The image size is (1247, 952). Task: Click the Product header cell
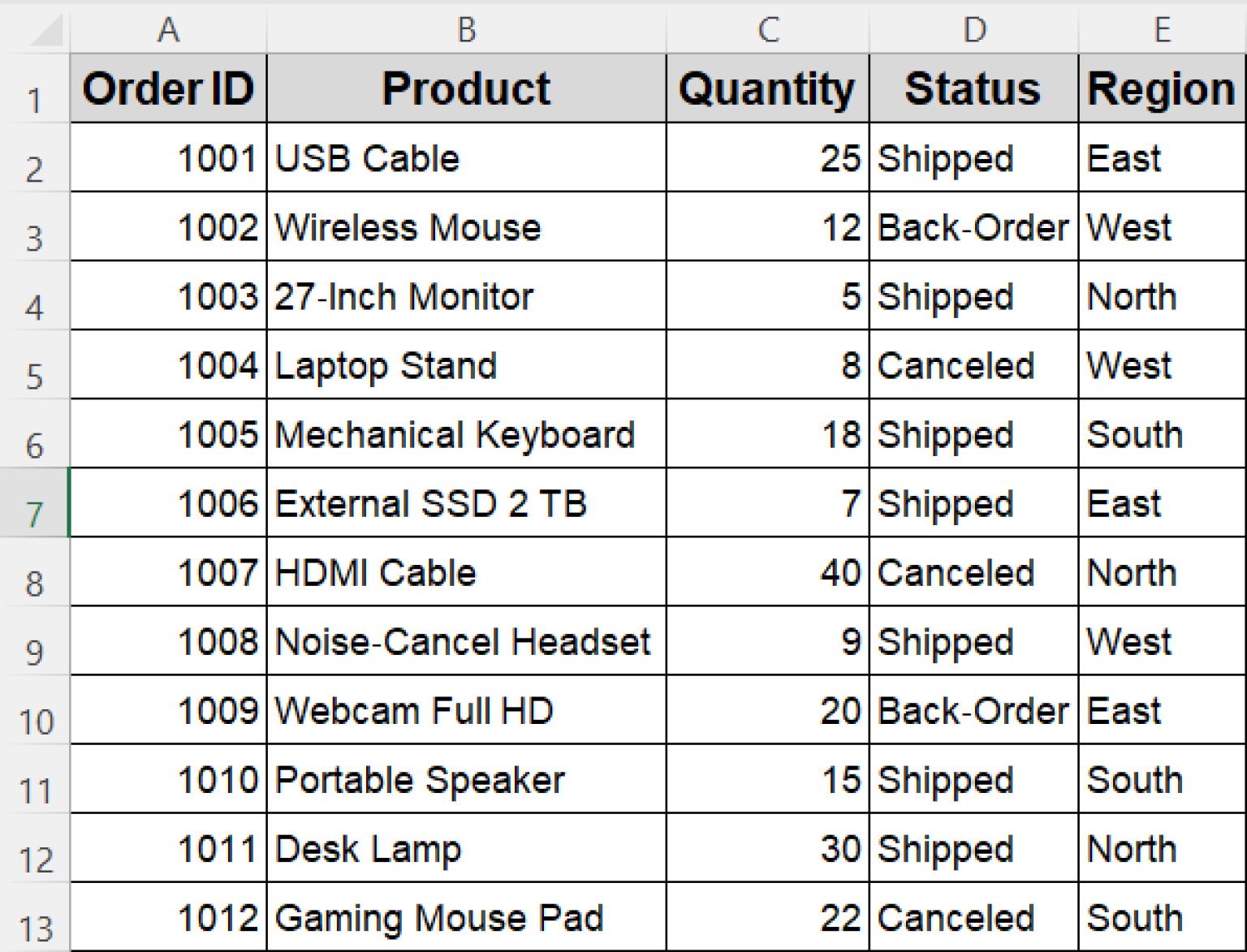[x=466, y=88]
